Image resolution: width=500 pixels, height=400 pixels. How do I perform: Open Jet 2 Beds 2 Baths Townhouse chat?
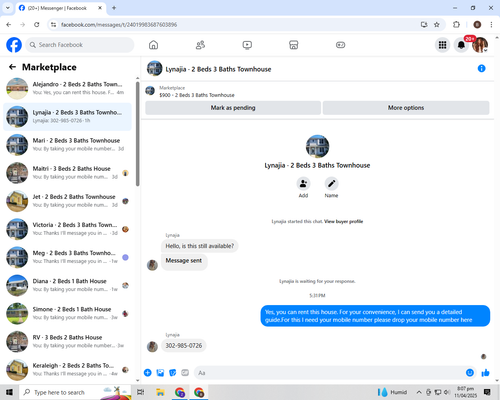pyautogui.click(x=68, y=201)
